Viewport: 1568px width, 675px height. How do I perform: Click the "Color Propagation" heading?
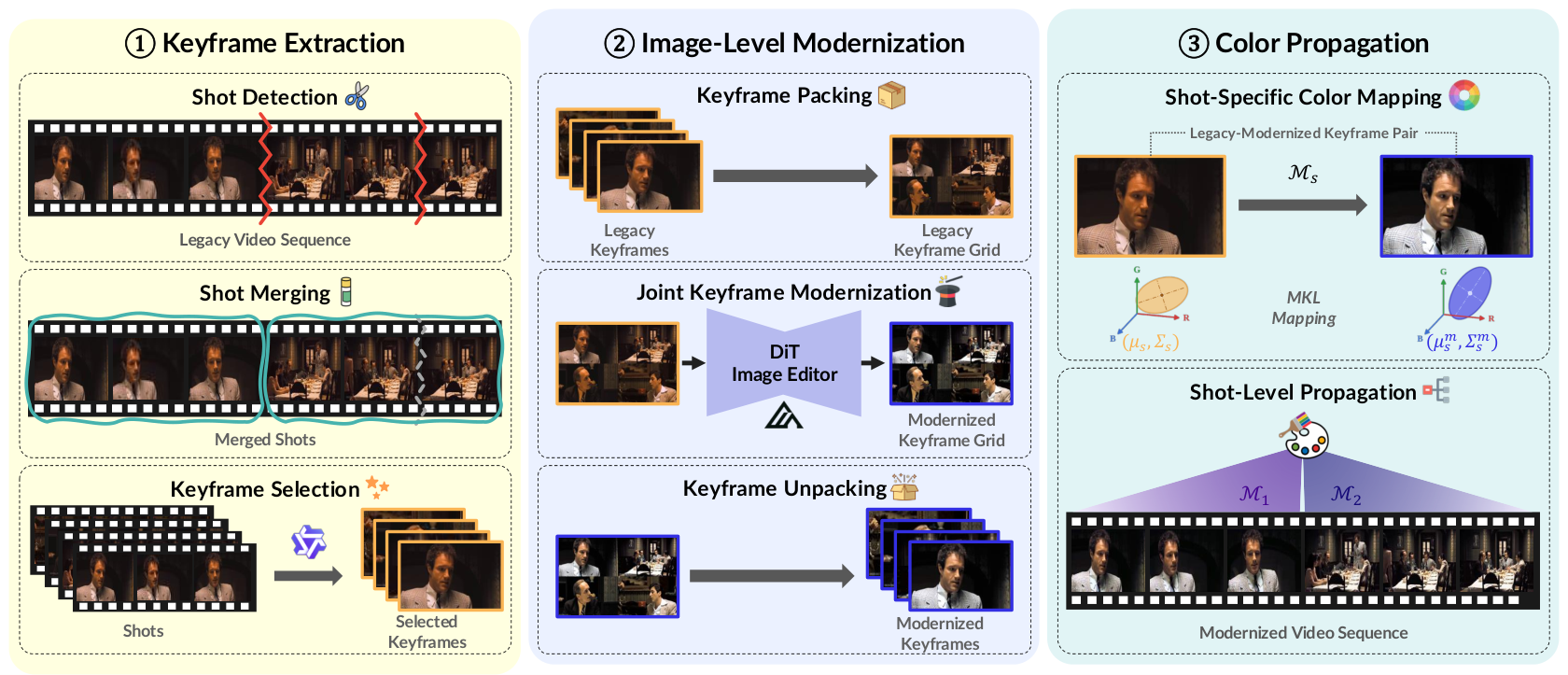1322,43
